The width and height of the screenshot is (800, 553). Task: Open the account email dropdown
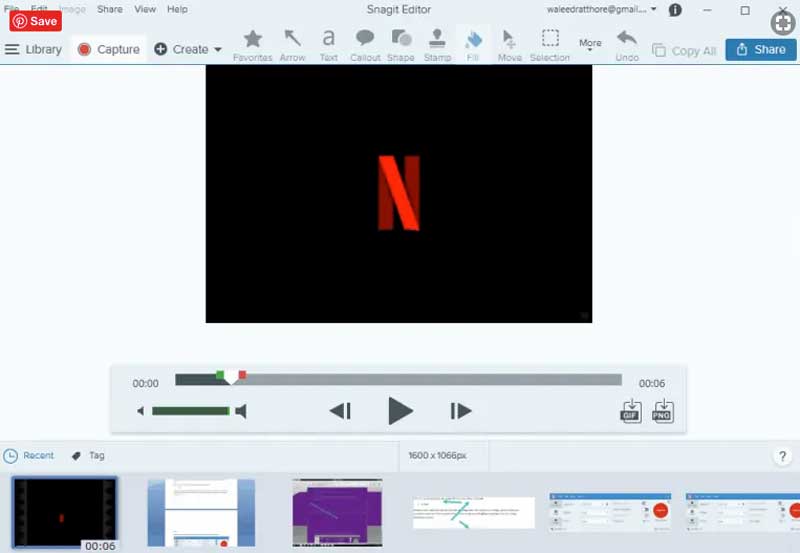pyautogui.click(x=602, y=9)
